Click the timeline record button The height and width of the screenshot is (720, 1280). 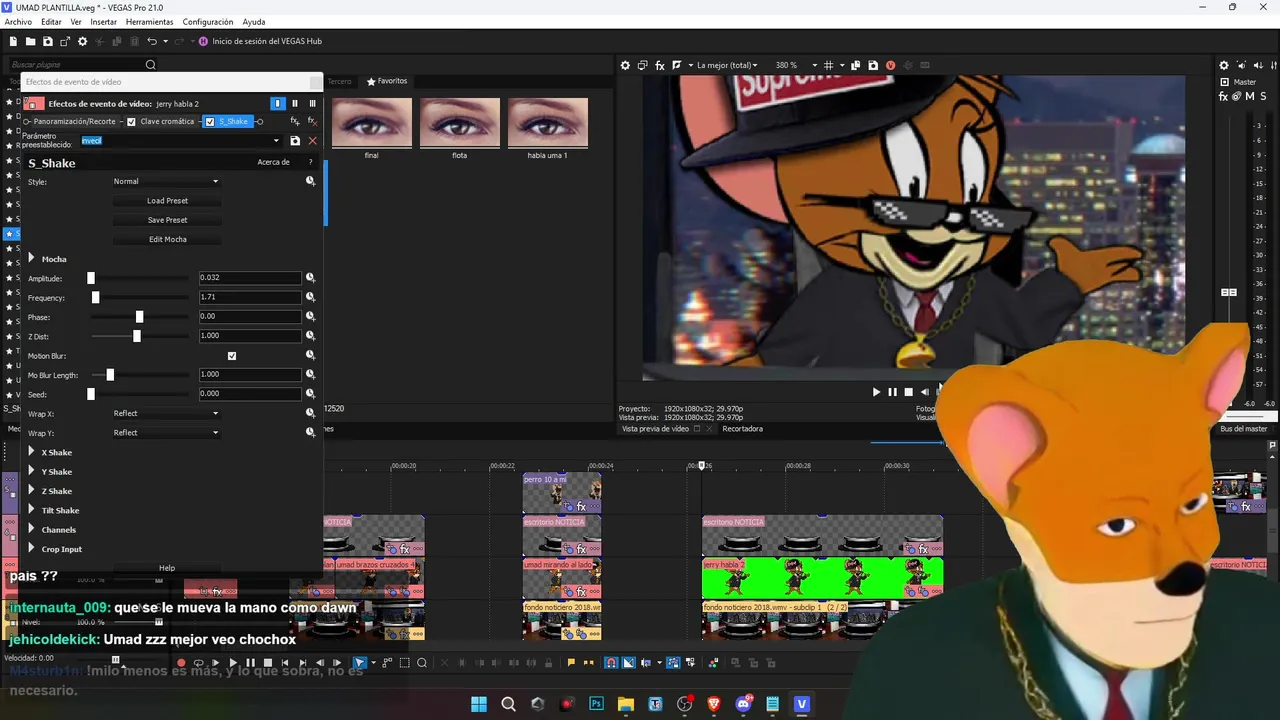181,663
